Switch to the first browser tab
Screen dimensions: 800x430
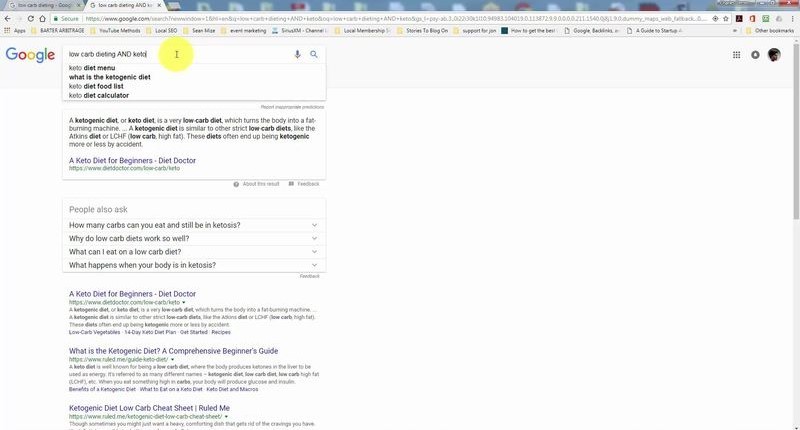tap(45, 5)
